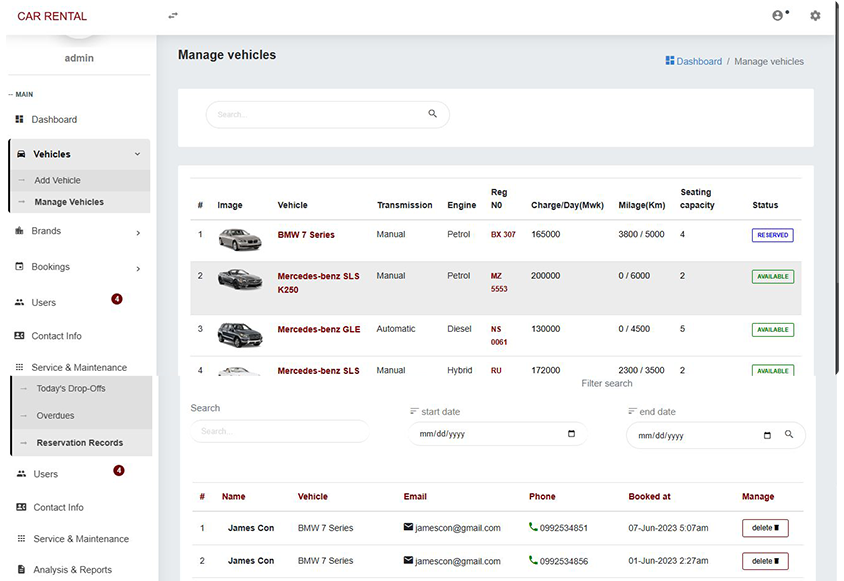Click the start date input field
Image resolution: width=844 pixels, height=581 pixels.
[x=497, y=433]
